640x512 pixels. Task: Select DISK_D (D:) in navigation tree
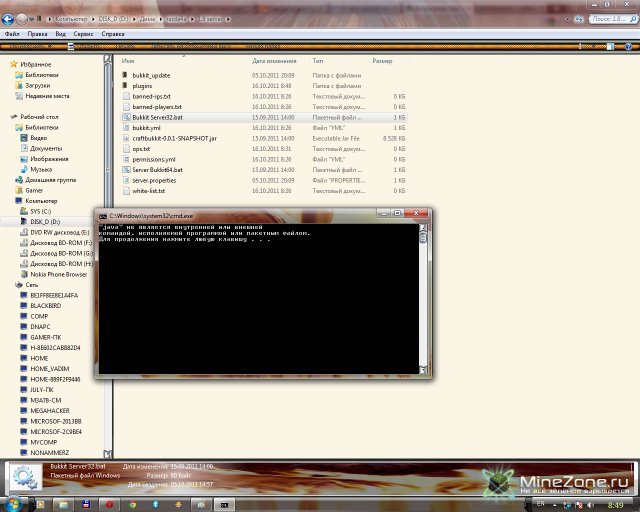point(45,221)
